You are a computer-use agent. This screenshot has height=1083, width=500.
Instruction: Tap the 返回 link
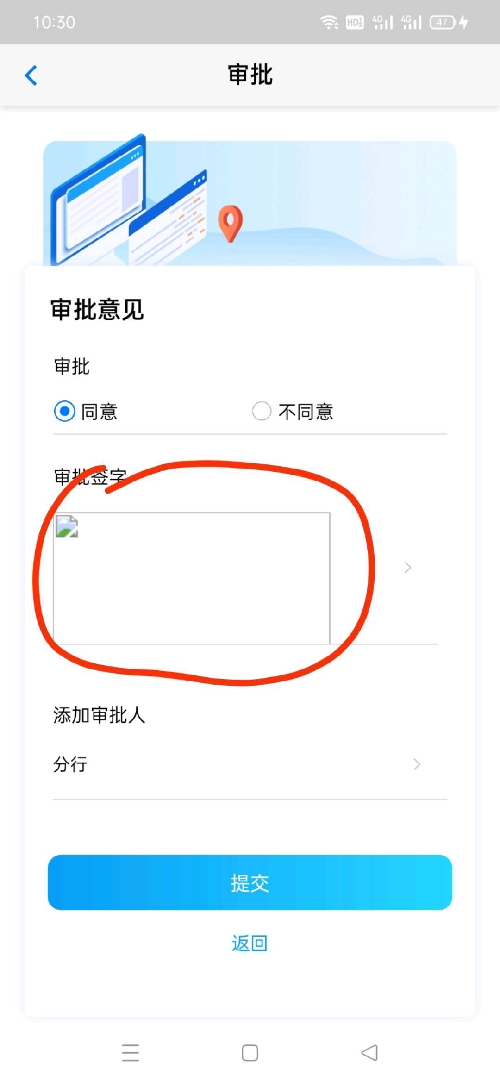(x=249, y=943)
